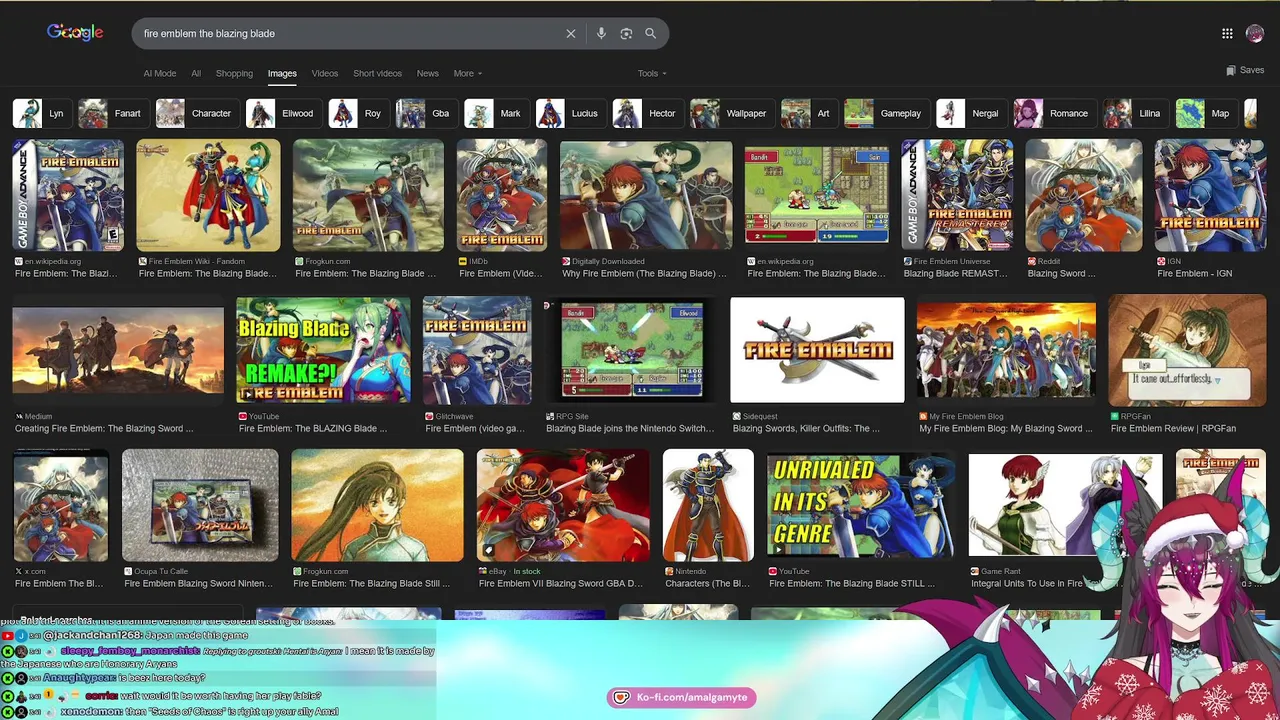Open the Ko-fi.com/amalgamyte banner
The width and height of the screenshot is (1280, 720).
(x=682, y=697)
